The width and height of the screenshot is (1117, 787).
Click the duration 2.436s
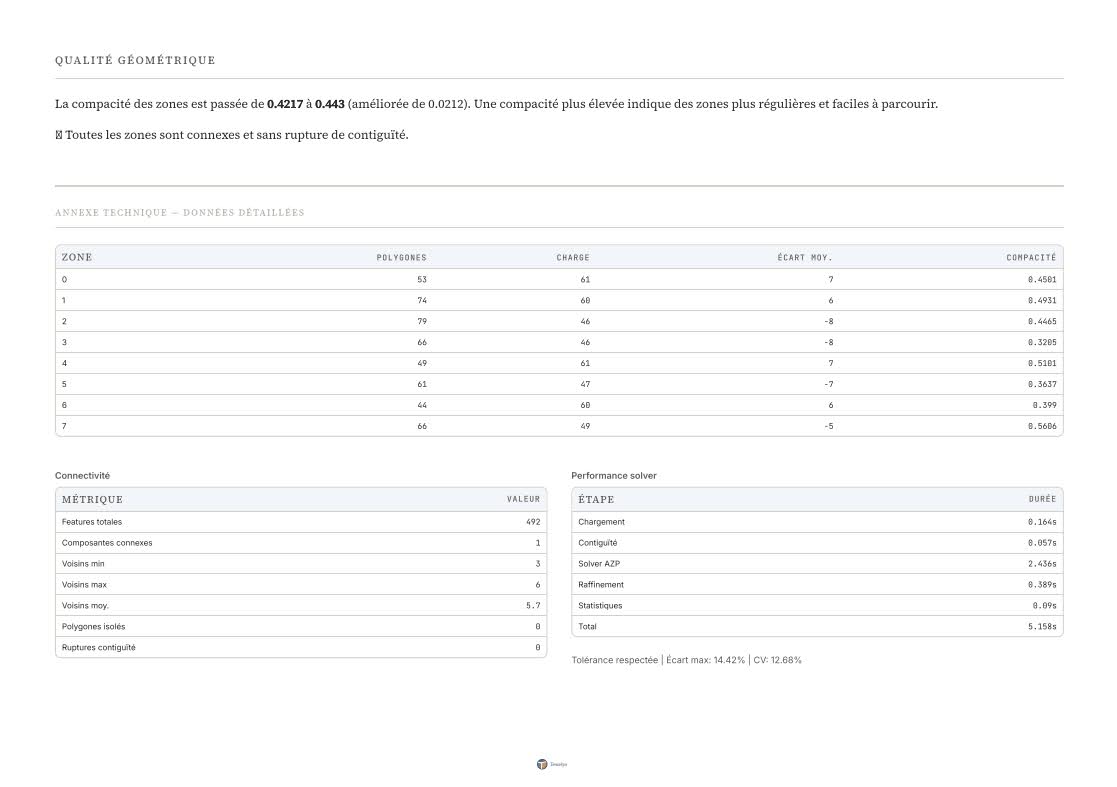[1042, 564]
